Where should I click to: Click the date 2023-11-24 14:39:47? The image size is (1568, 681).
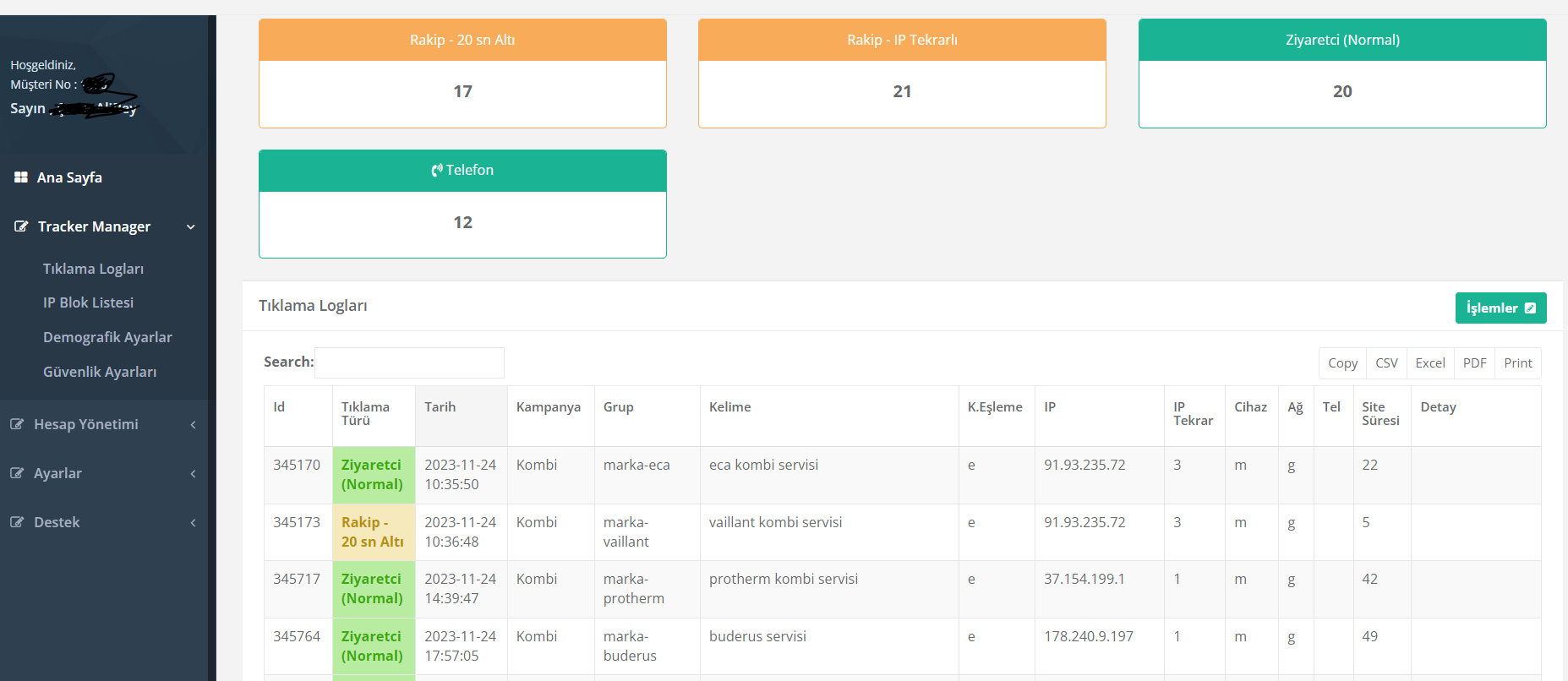click(461, 589)
